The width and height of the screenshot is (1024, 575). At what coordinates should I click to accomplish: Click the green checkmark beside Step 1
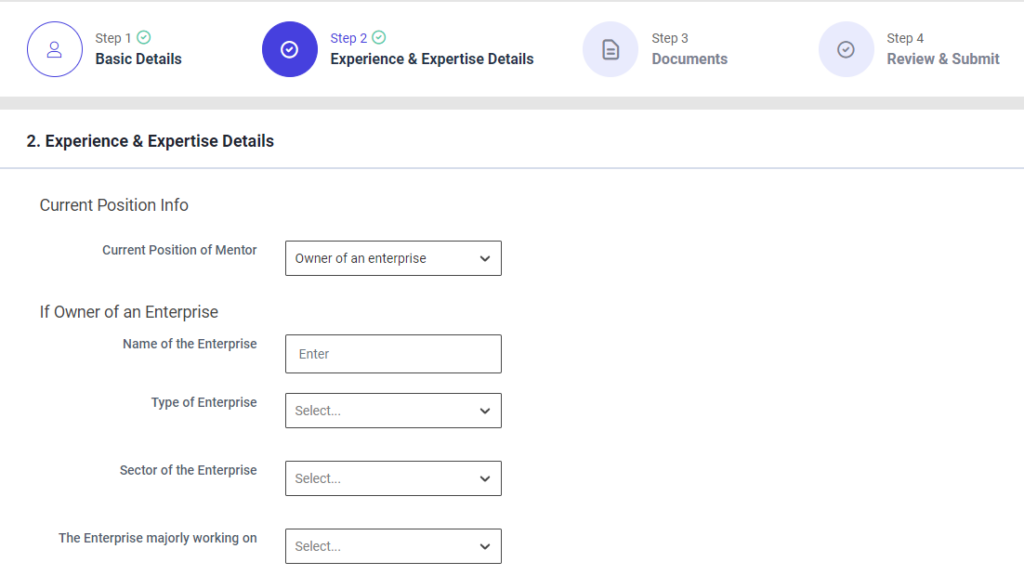pyautogui.click(x=144, y=38)
